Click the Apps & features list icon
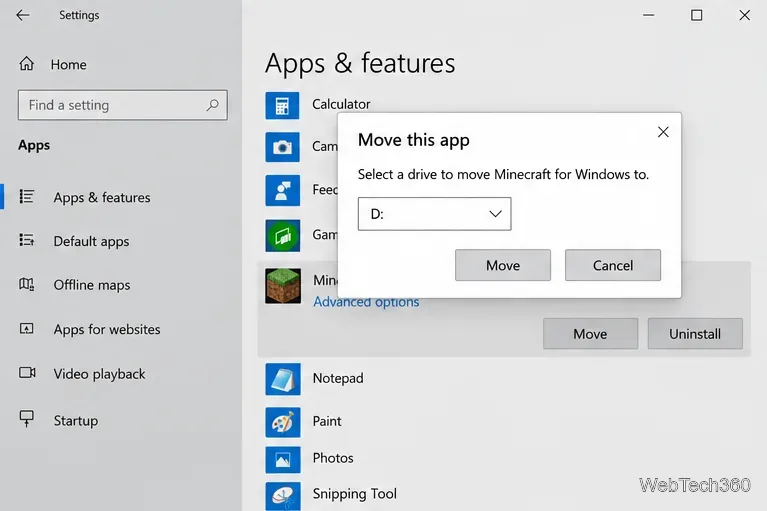This screenshot has width=767, height=511. click(26, 197)
